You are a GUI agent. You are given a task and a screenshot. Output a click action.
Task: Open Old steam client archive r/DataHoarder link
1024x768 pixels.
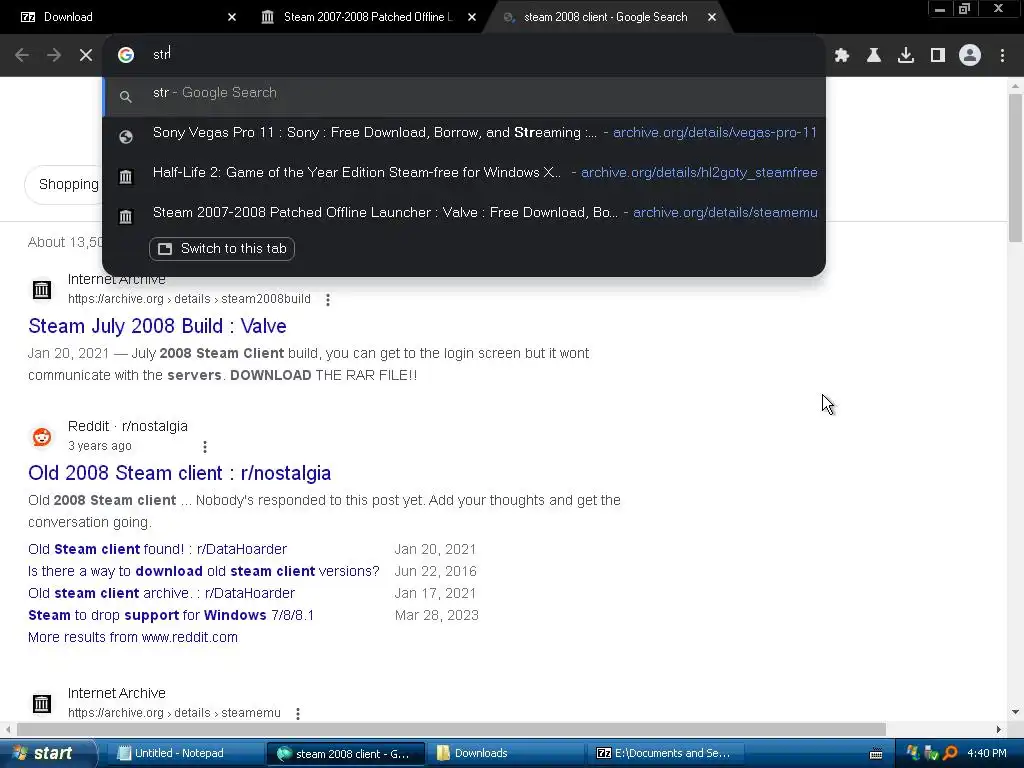coord(161,594)
